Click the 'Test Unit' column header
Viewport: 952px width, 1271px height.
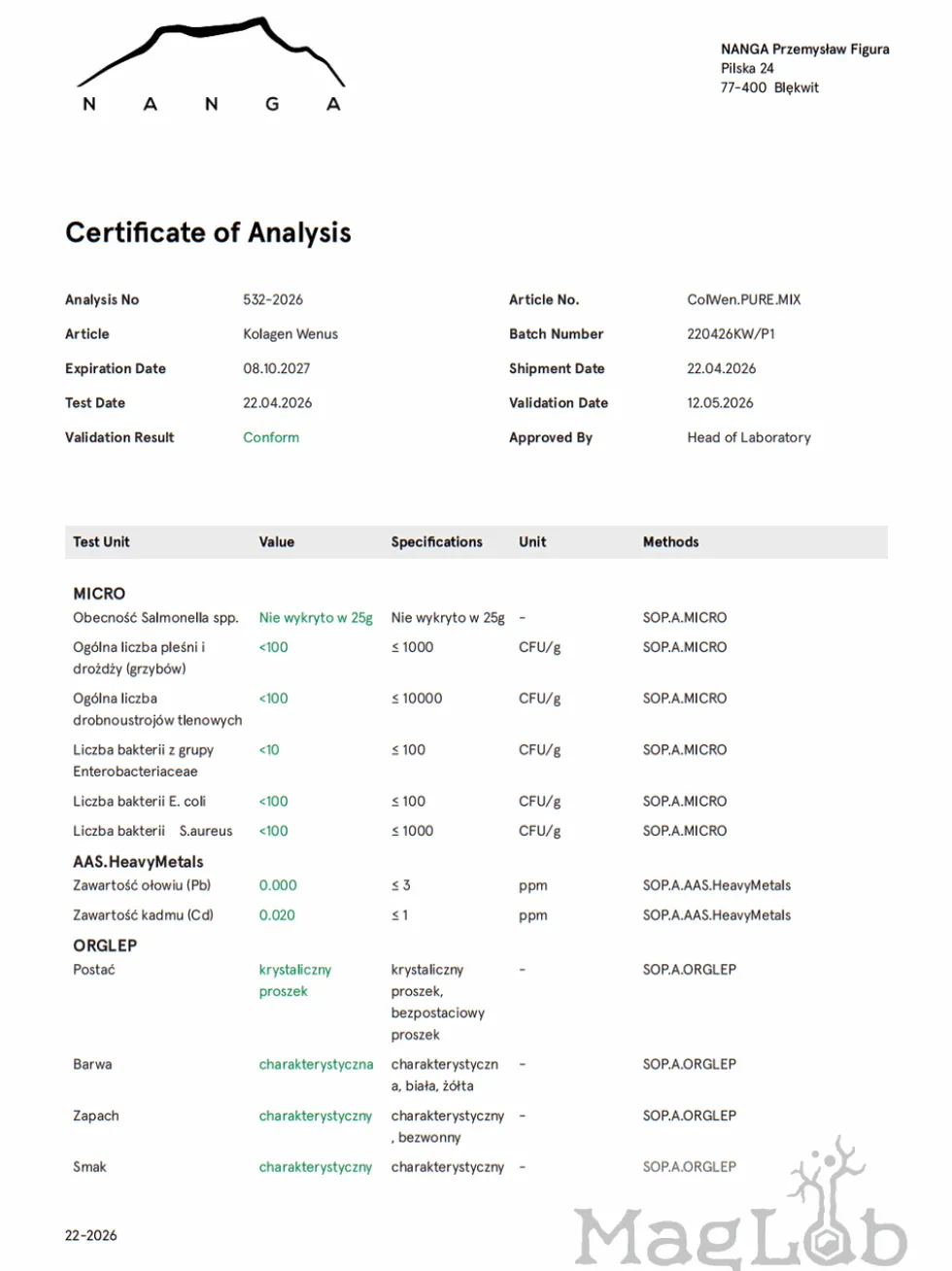pos(101,542)
